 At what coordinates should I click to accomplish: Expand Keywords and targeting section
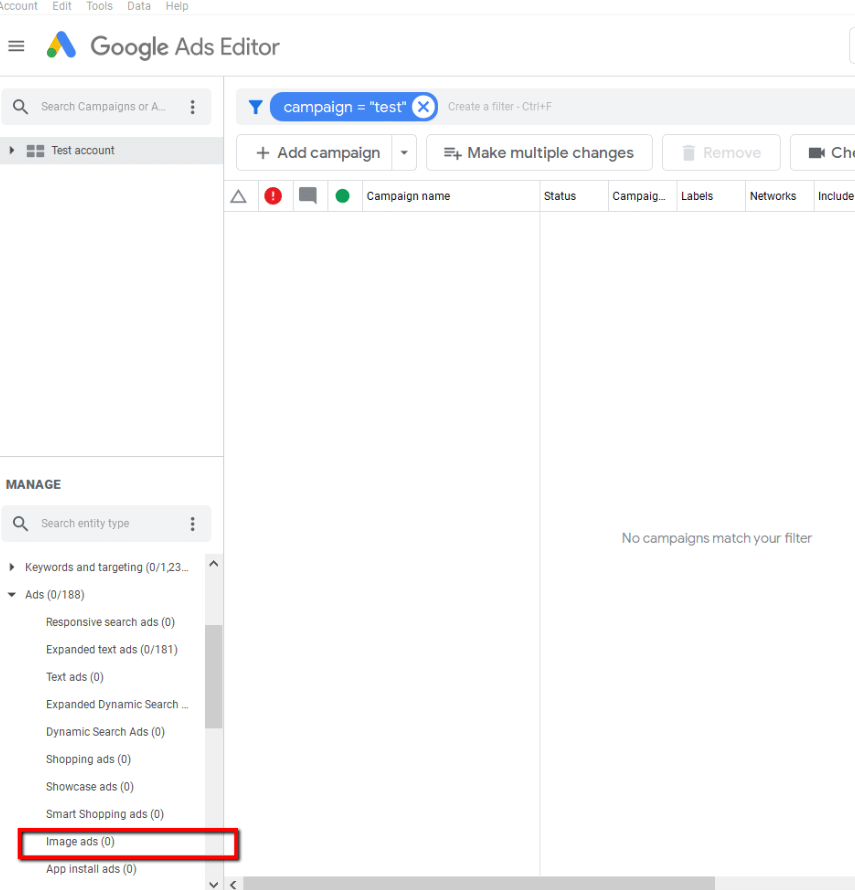tap(11, 567)
